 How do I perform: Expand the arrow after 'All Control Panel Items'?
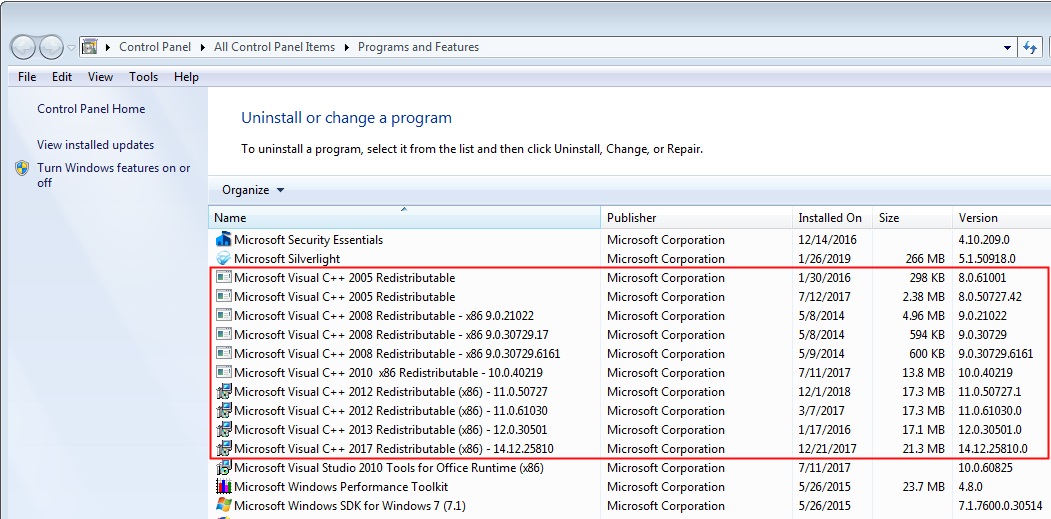click(x=347, y=47)
